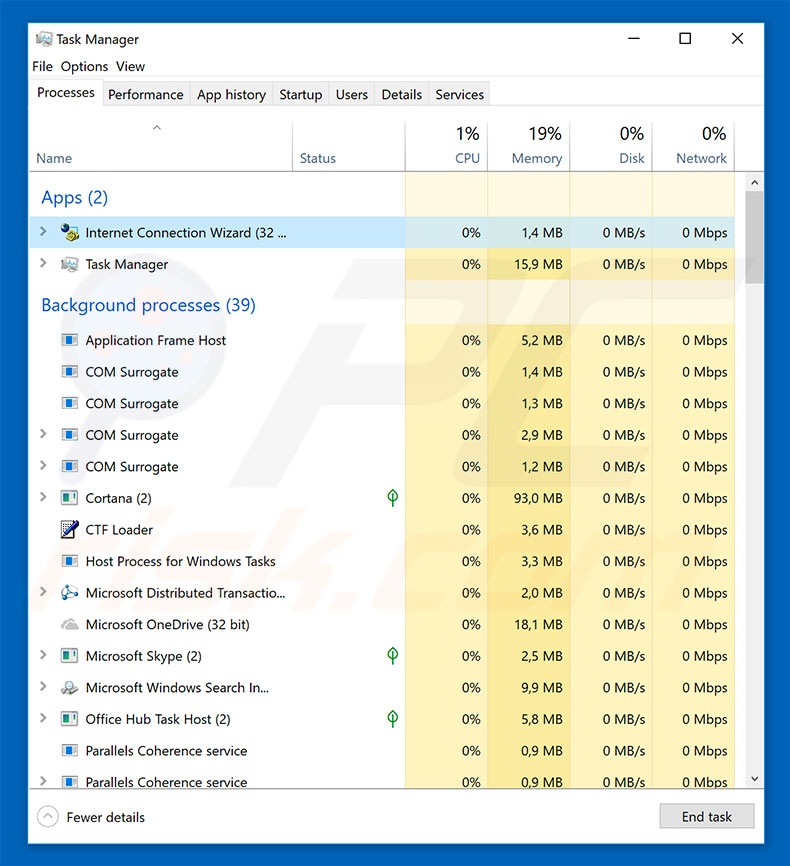Select the Application Frame Host row text
Viewport: 790px width, 866px height.
155,341
